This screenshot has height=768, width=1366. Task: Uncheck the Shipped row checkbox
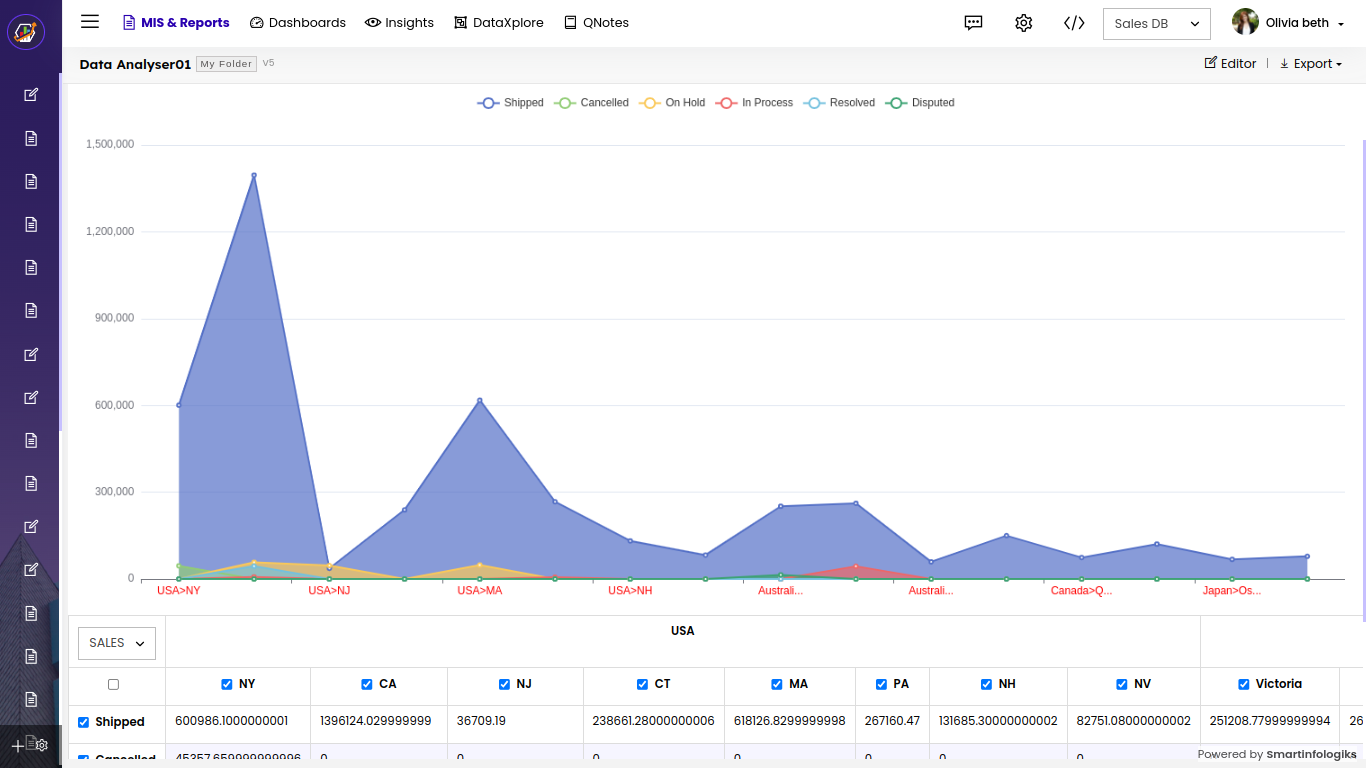click(84, 722)
